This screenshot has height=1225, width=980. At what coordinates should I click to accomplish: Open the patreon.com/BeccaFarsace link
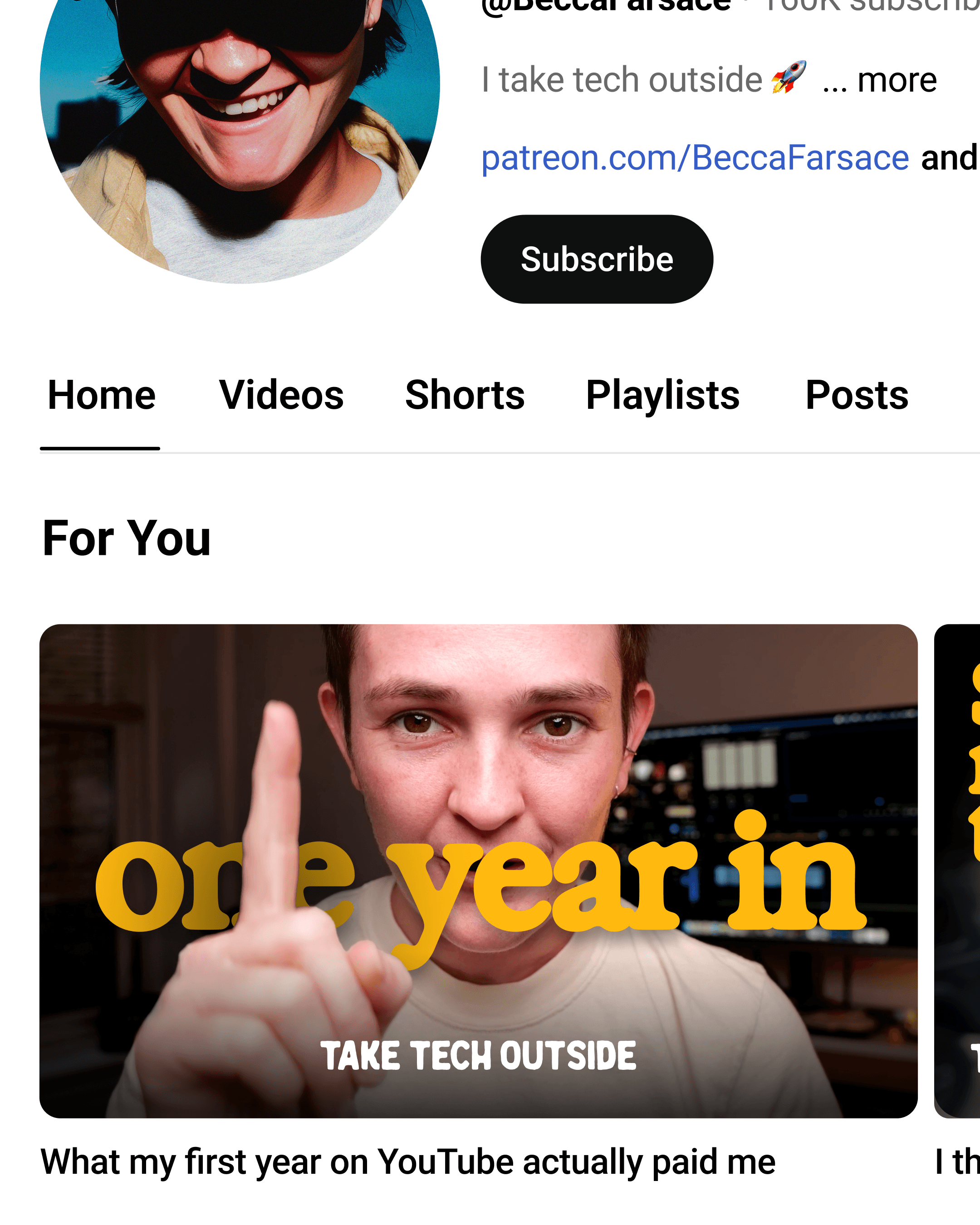coord(695,157)
